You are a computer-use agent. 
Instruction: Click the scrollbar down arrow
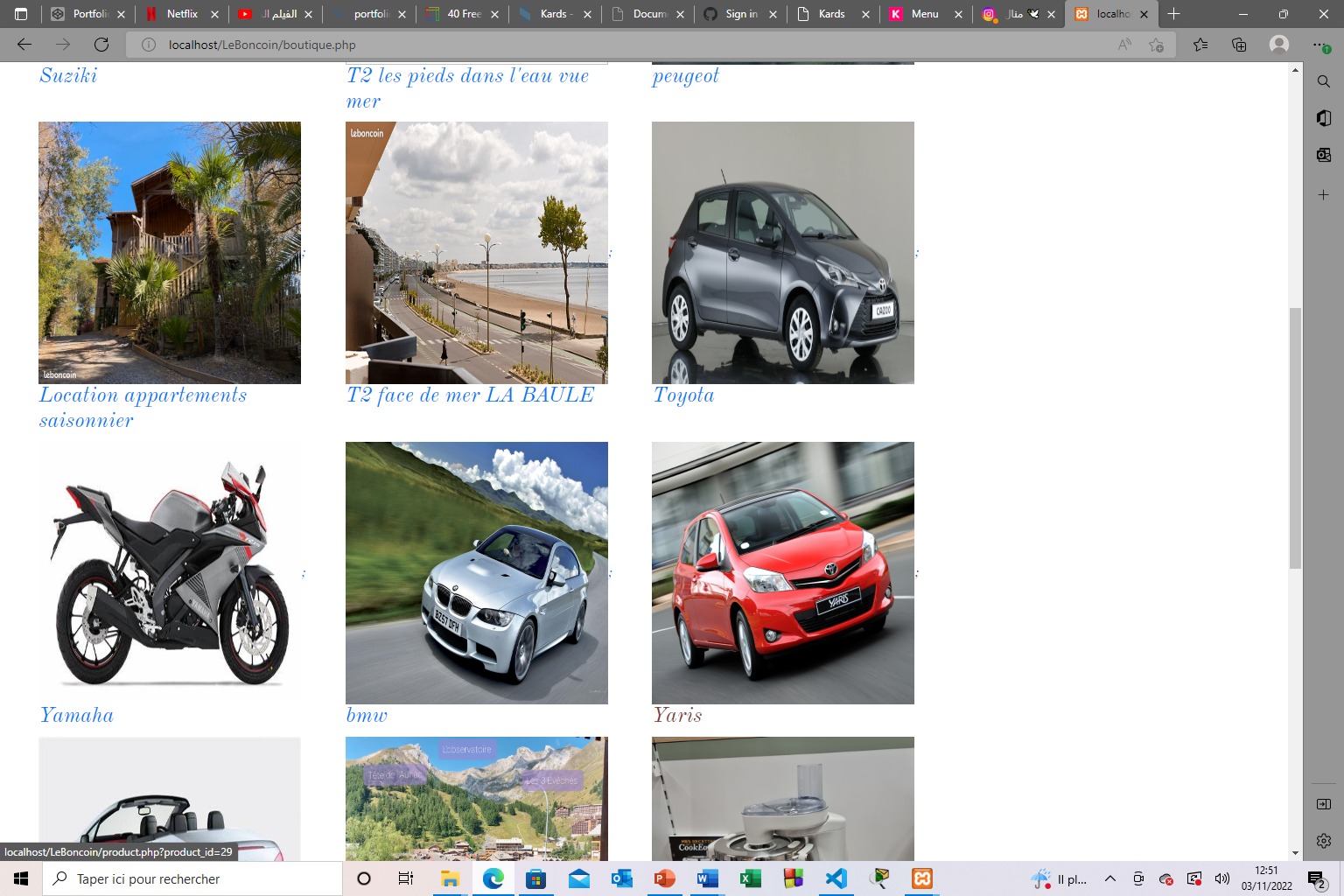point(1295,853)
